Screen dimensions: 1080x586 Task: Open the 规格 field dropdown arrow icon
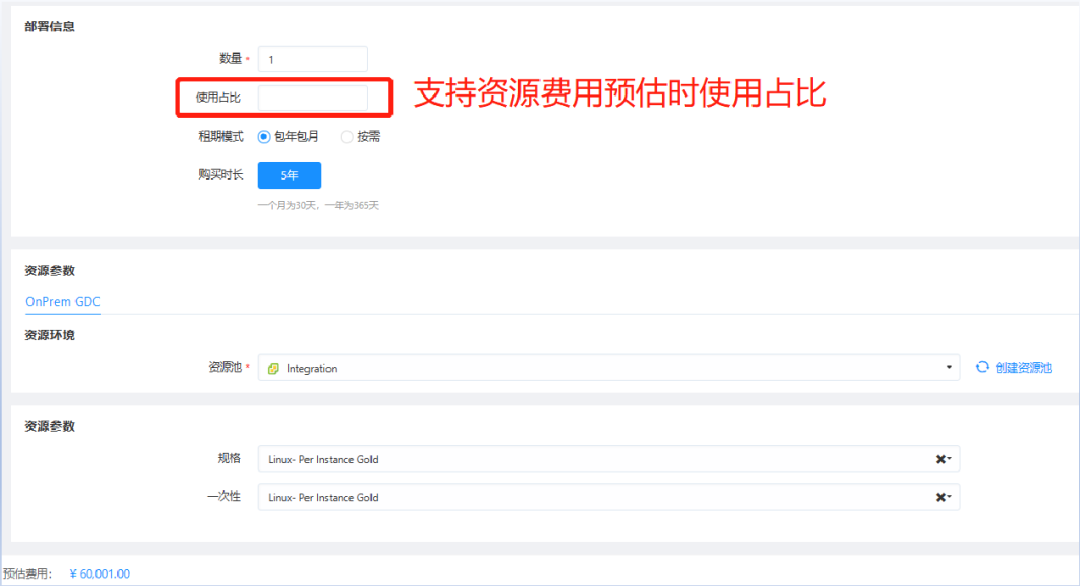[x=948, y=459]
